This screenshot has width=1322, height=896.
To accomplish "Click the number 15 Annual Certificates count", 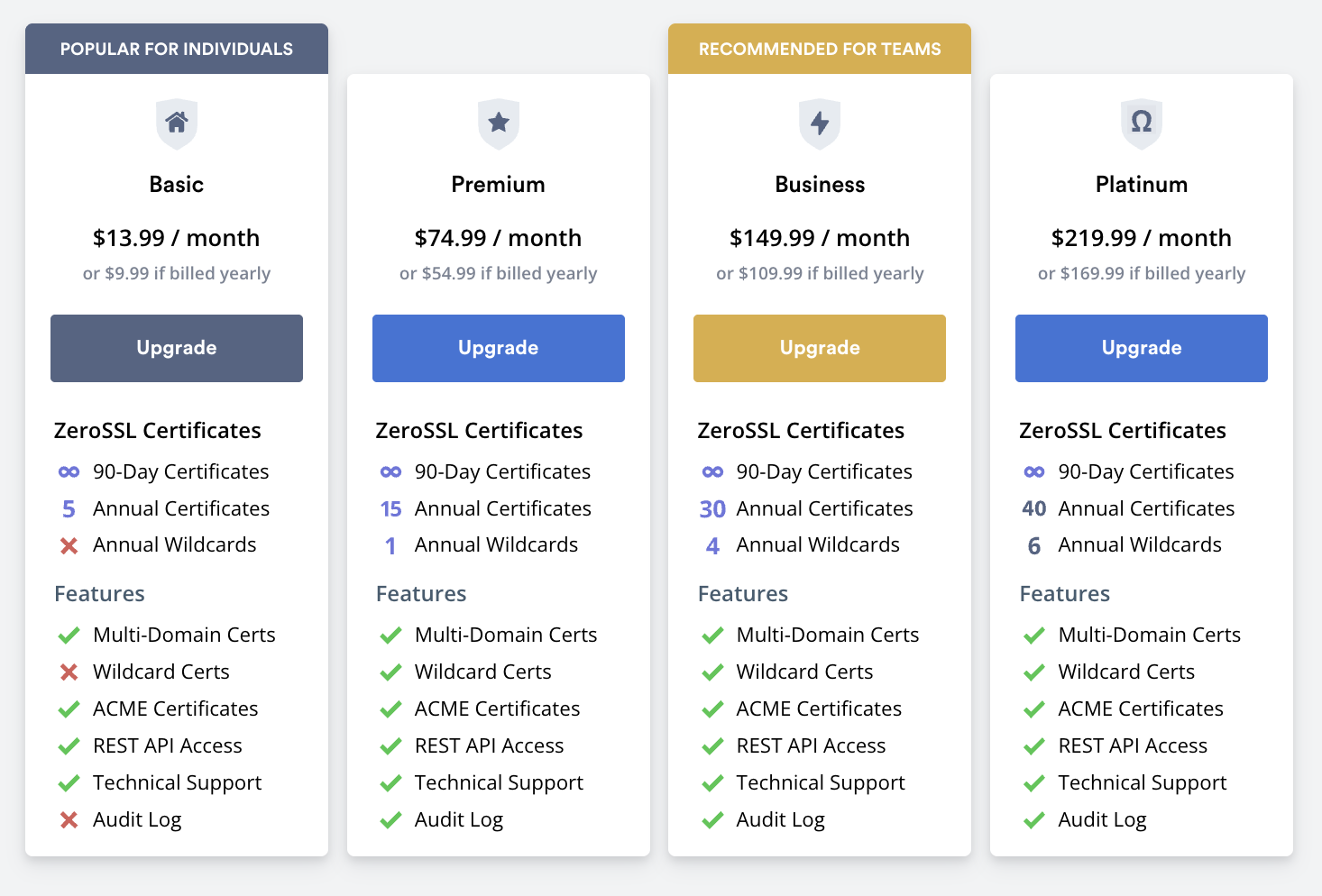I will [390, 509].
